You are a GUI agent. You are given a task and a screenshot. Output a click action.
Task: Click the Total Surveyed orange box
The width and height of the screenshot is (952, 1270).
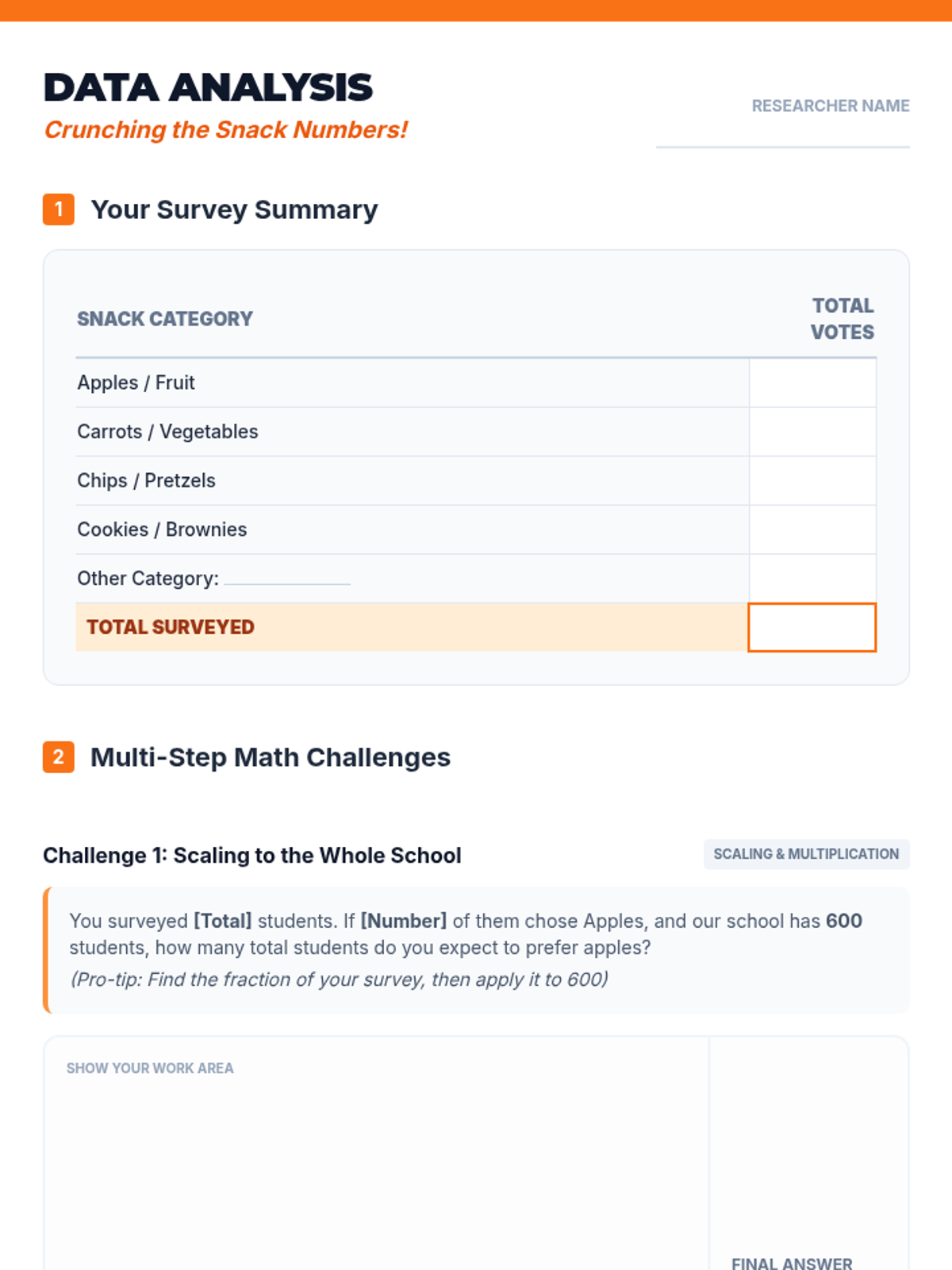pos(812,627)
